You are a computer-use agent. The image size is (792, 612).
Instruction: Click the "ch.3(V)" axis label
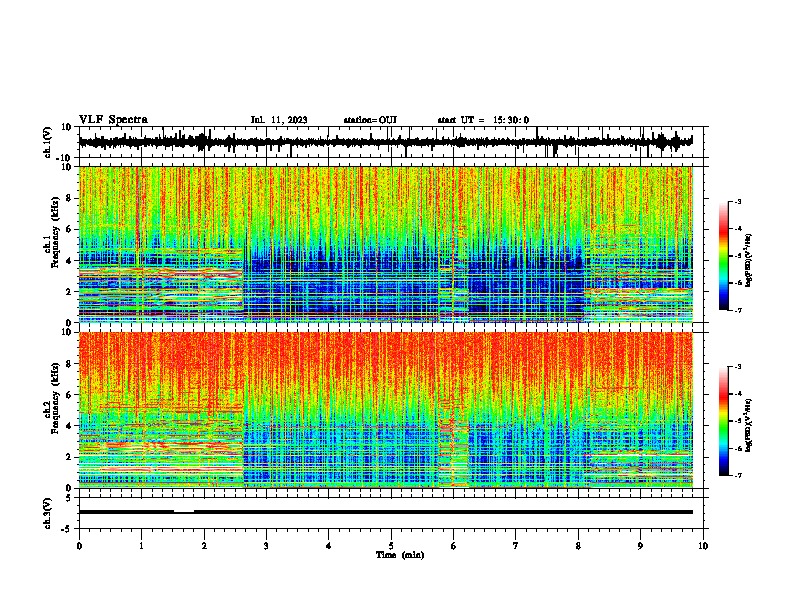tap(48, 513)
